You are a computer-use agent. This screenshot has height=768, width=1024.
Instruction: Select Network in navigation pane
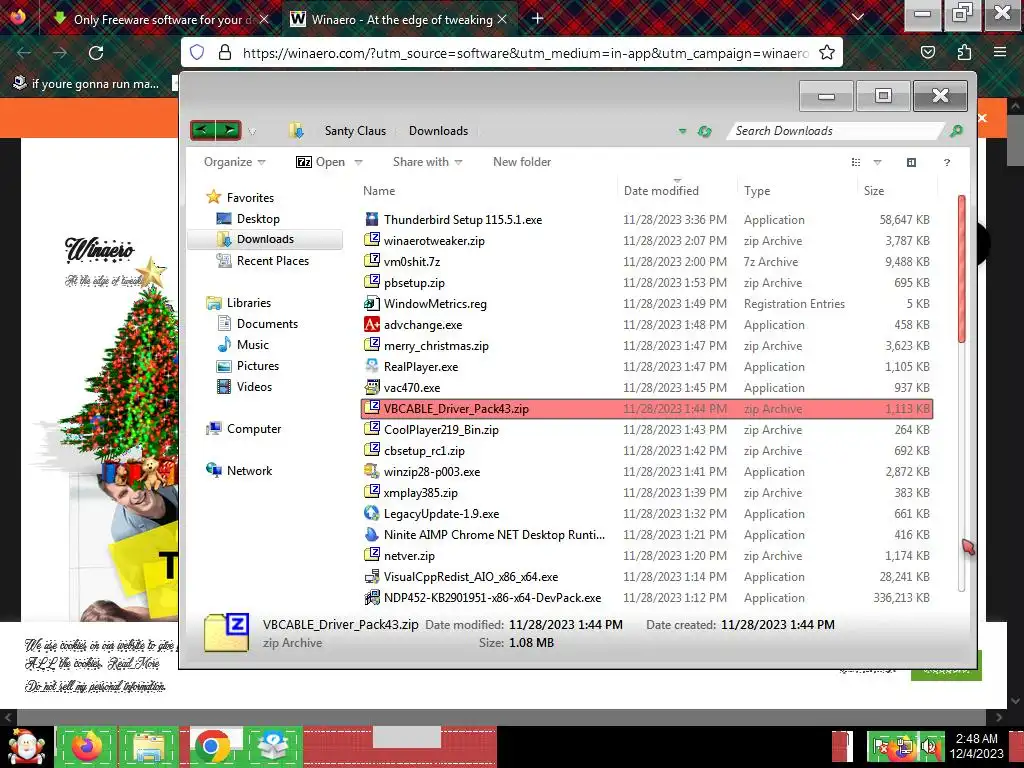[249, 470]
